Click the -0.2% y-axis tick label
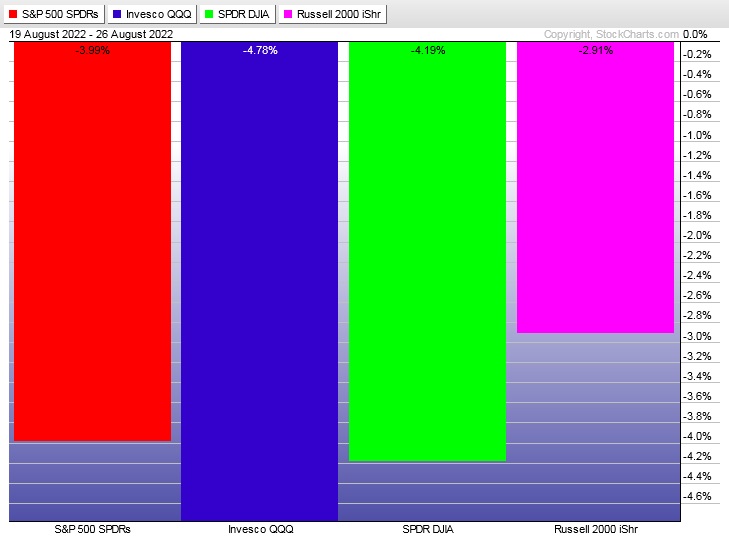The width and height of the screenshot is (729, 548). coord(697,54)
